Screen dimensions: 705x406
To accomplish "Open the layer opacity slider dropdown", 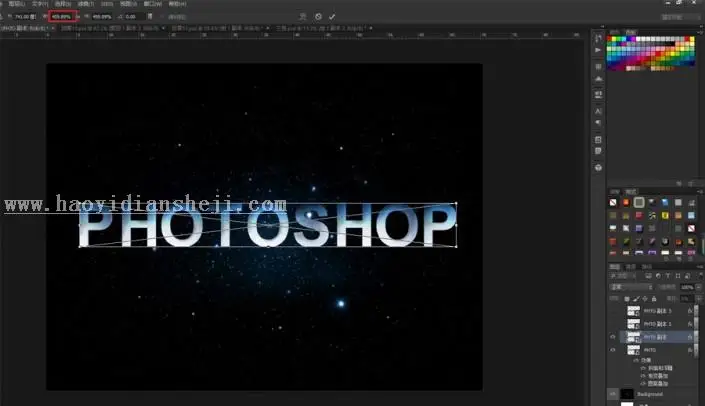I will [x=698, y=287].
